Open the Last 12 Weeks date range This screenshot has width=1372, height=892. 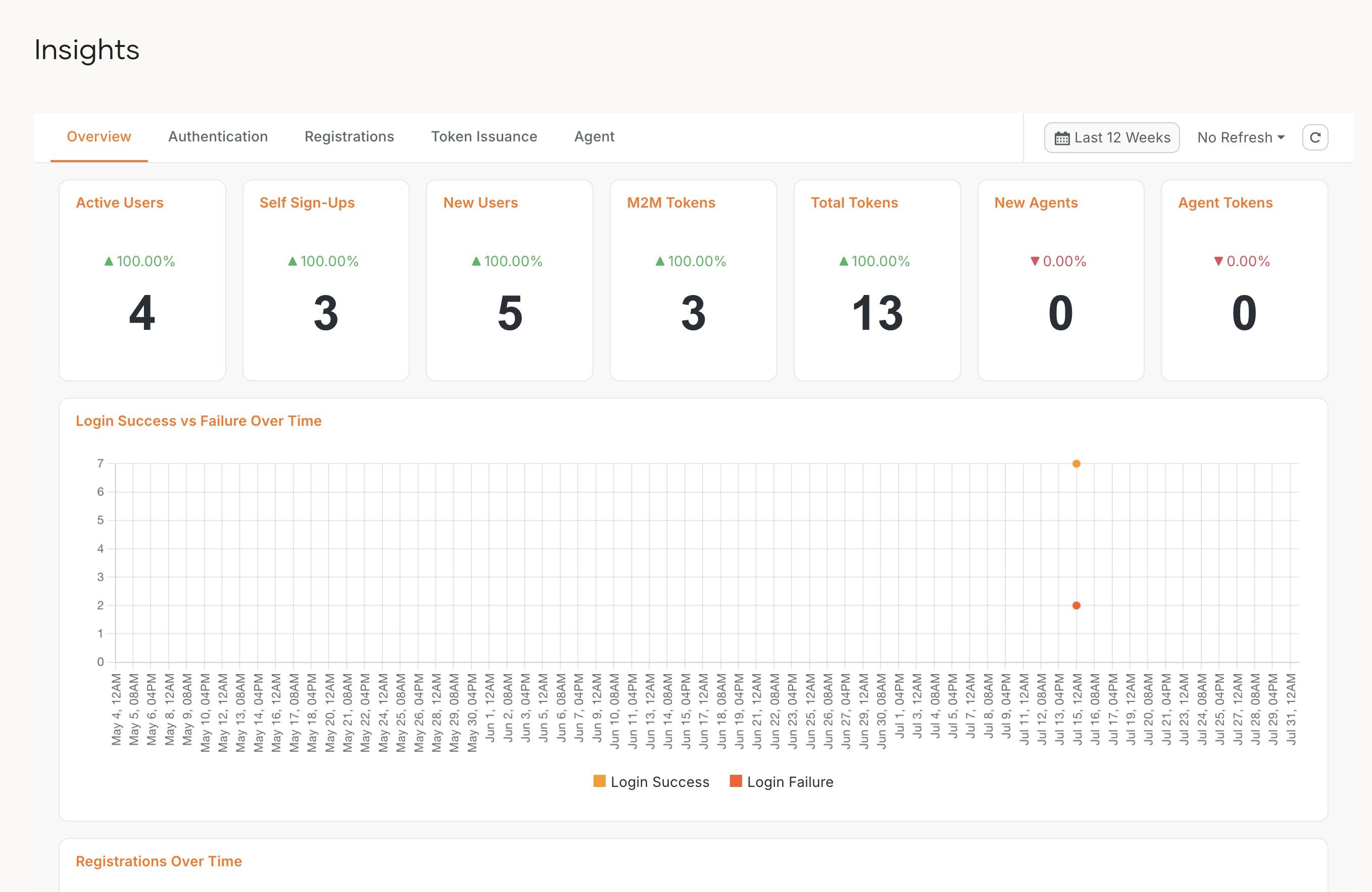[x=1111, y=138]
